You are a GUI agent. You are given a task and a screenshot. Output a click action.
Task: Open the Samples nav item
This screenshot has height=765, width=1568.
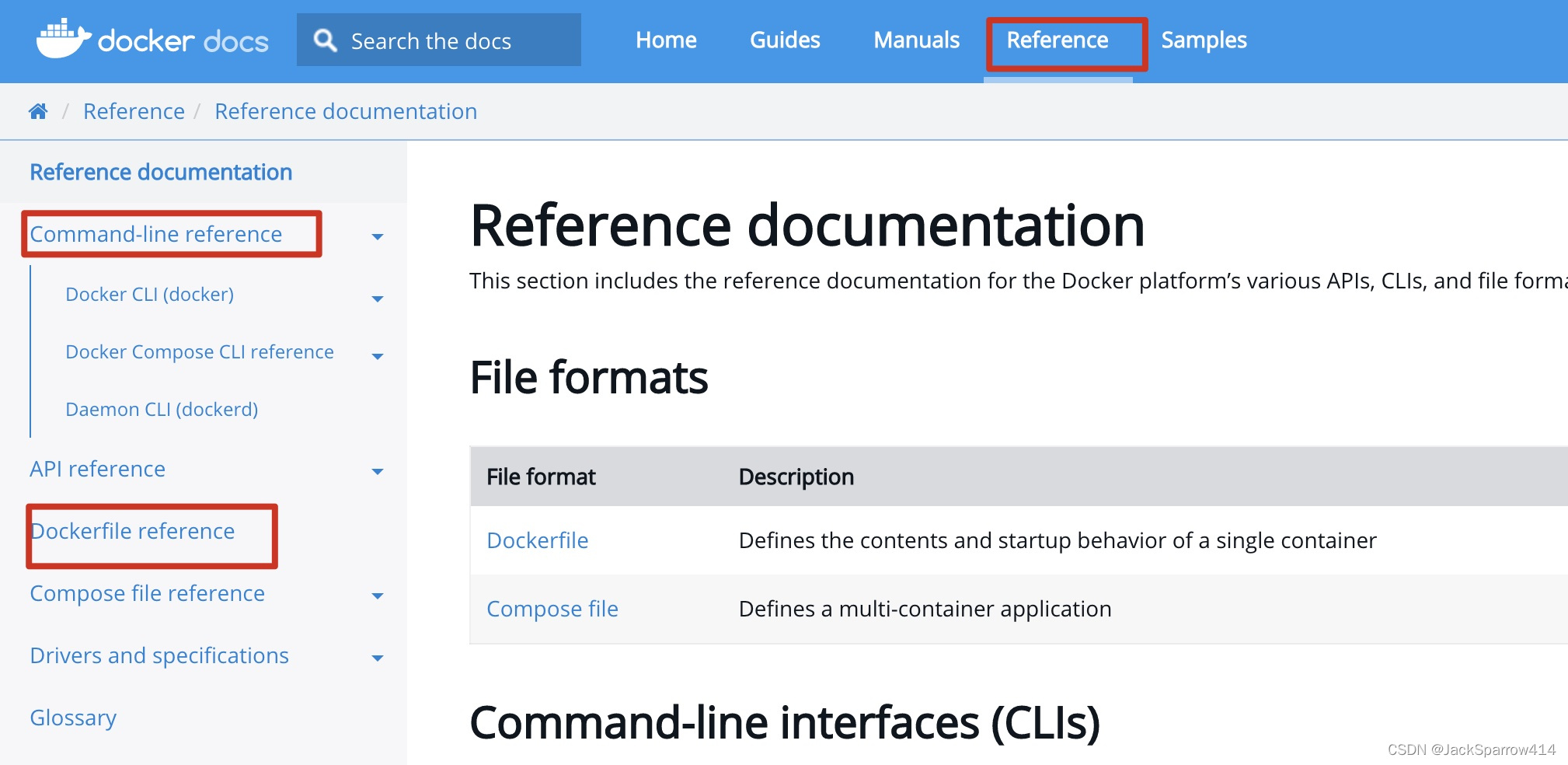tap(1204, 40)
